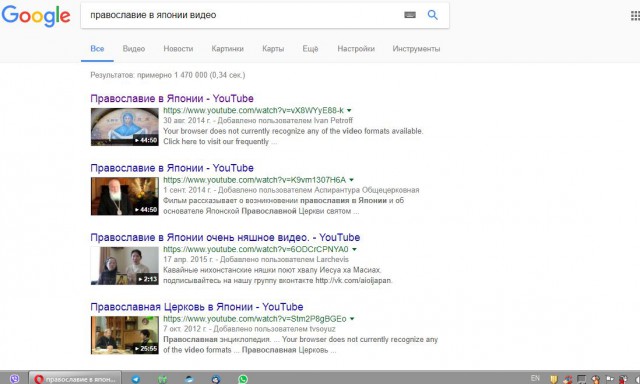Click the 25:55 duration video thumbnail

[x=124, y=335]
